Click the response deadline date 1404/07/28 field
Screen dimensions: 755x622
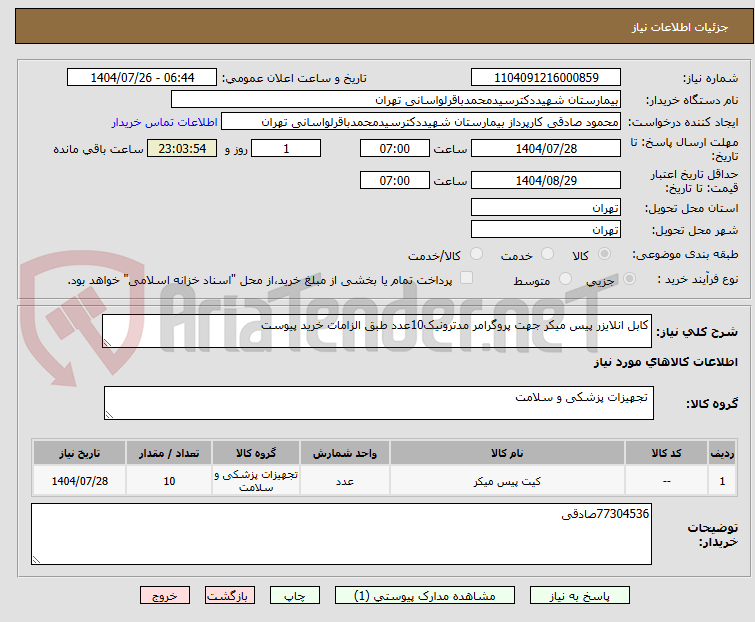point(546,148)
